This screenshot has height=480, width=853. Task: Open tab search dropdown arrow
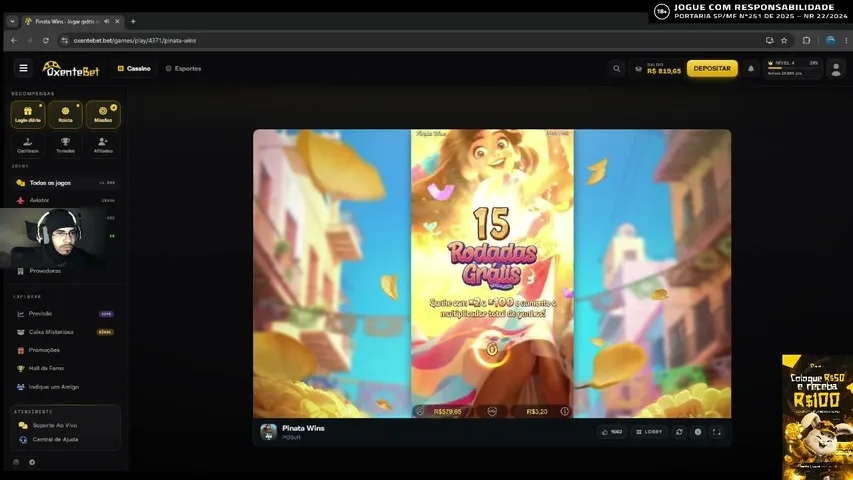12,21
